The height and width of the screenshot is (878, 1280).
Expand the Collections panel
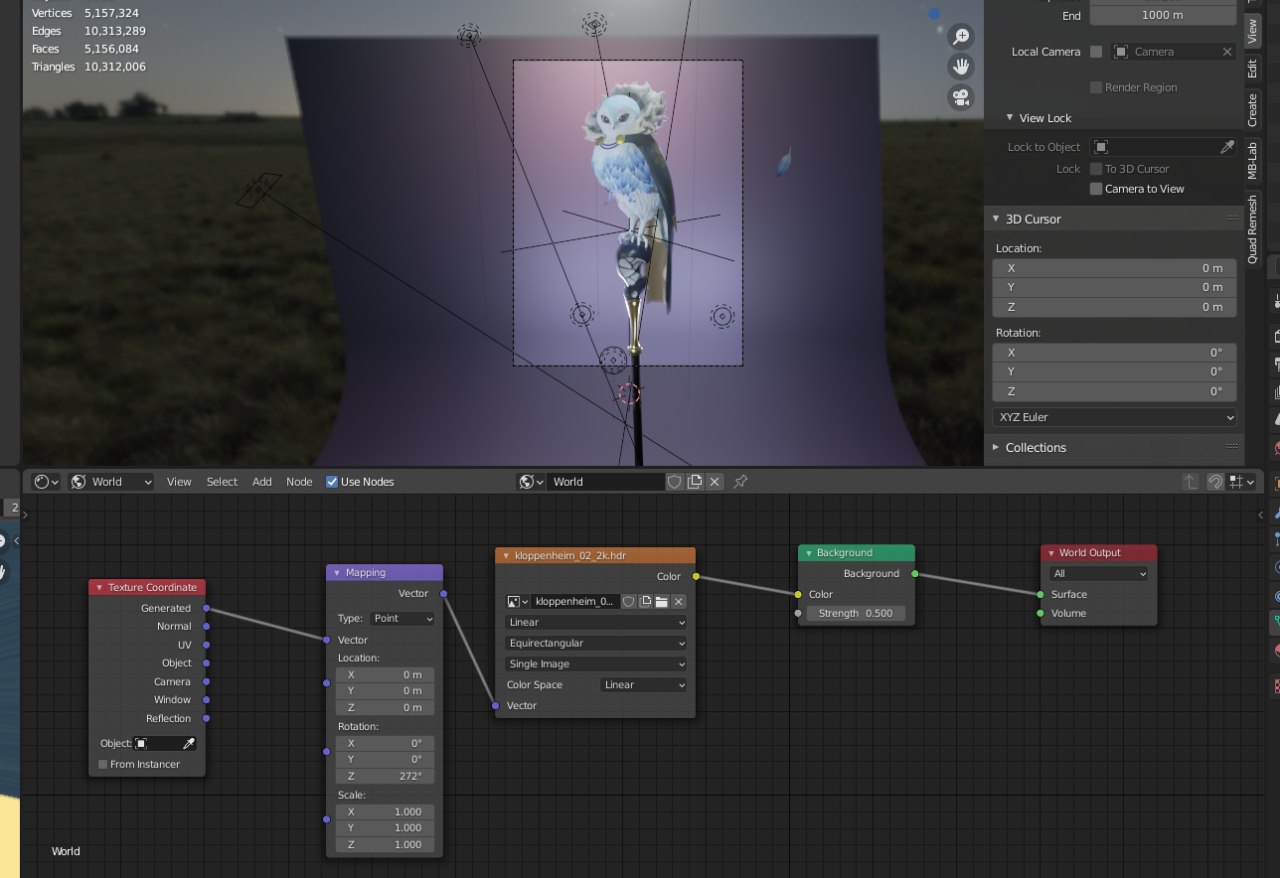pyautogui.click(x=996, y=447)
